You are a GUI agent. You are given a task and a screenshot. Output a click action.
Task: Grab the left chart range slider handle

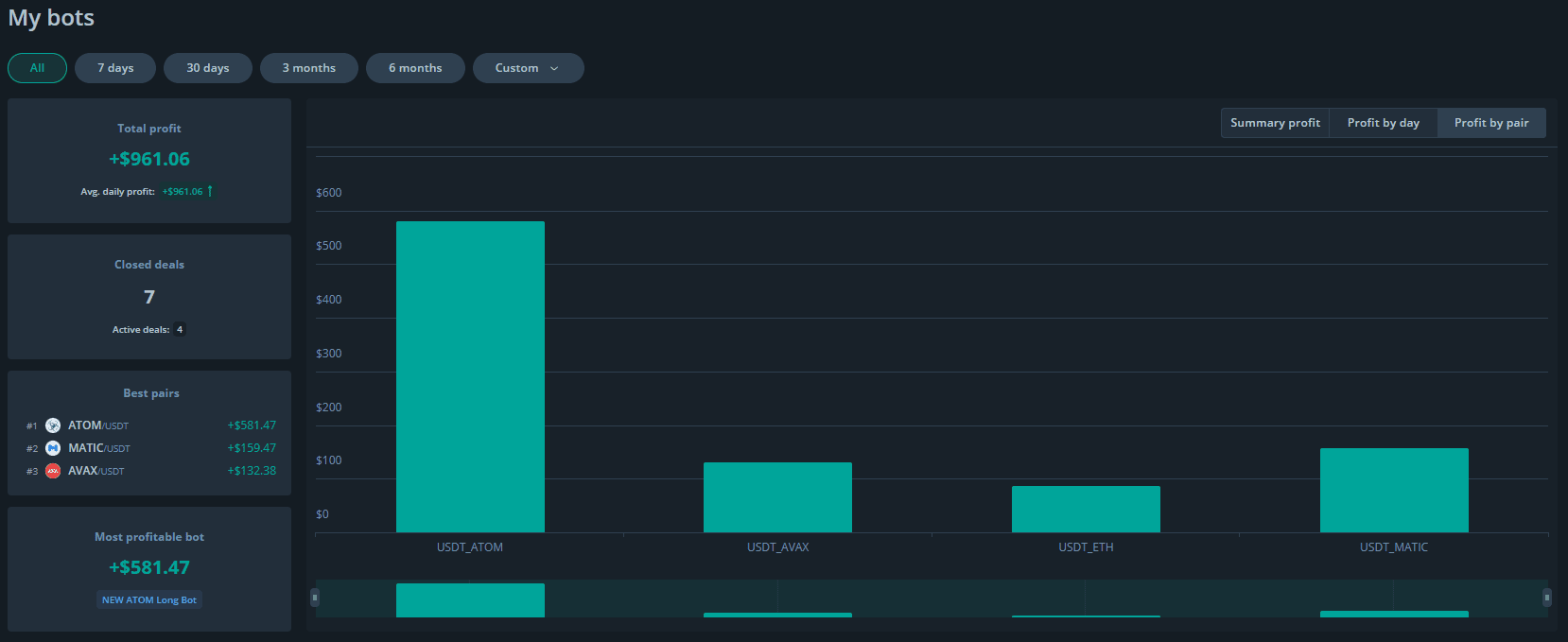tap(315, 598)
